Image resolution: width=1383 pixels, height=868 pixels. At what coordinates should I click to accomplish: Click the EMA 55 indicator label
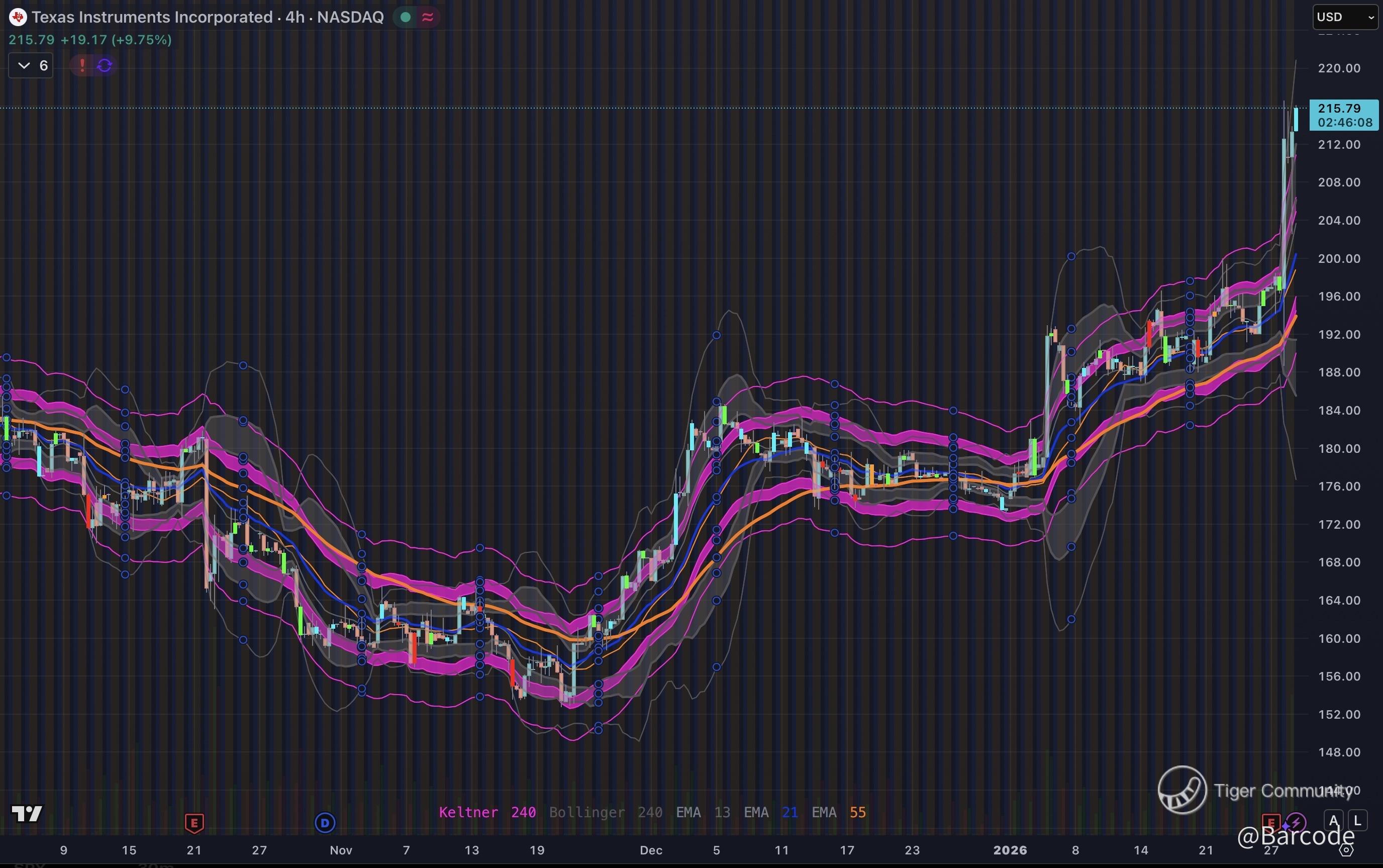tap(838, 812)
